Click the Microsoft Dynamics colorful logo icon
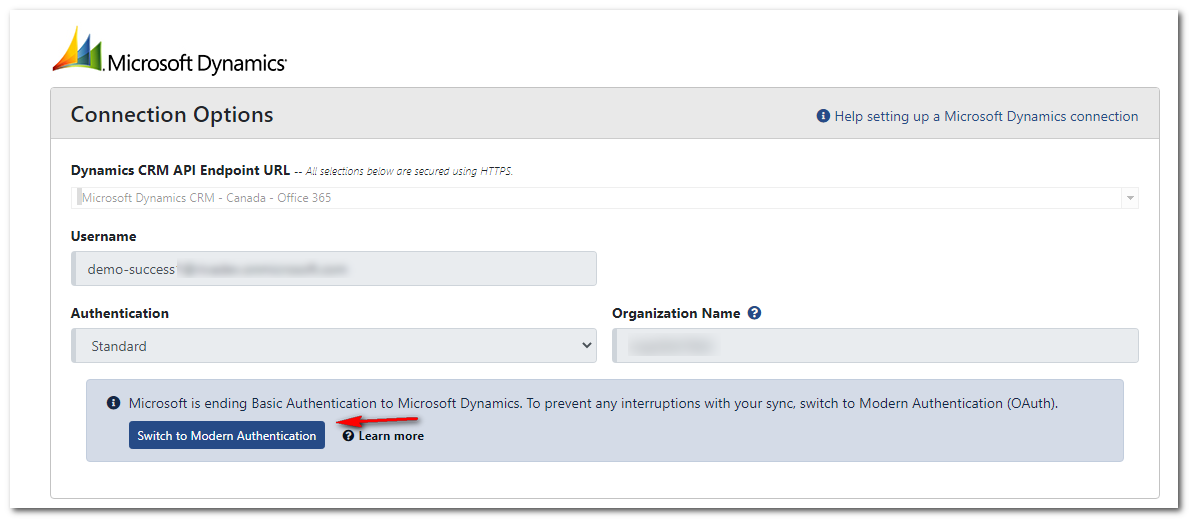Viewport: 1189px width, 519px height. tap(78, 50)
